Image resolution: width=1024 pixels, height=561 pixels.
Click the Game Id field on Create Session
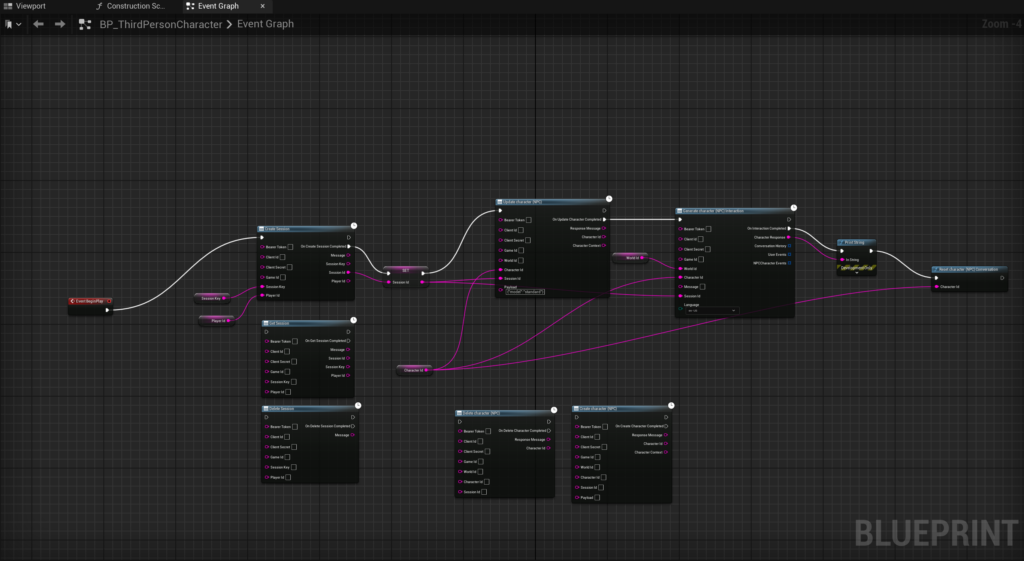[x=283, y=278]
